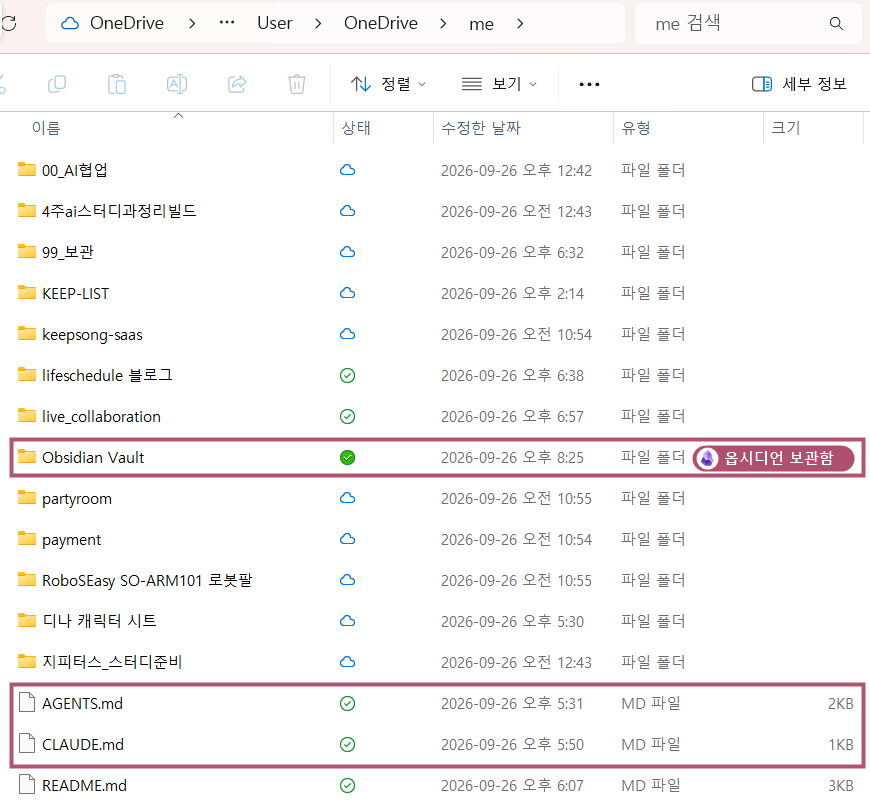
Task: Click the cloud status icon for RoboSEasy SO-ARM101
Action: pos(347,580)
